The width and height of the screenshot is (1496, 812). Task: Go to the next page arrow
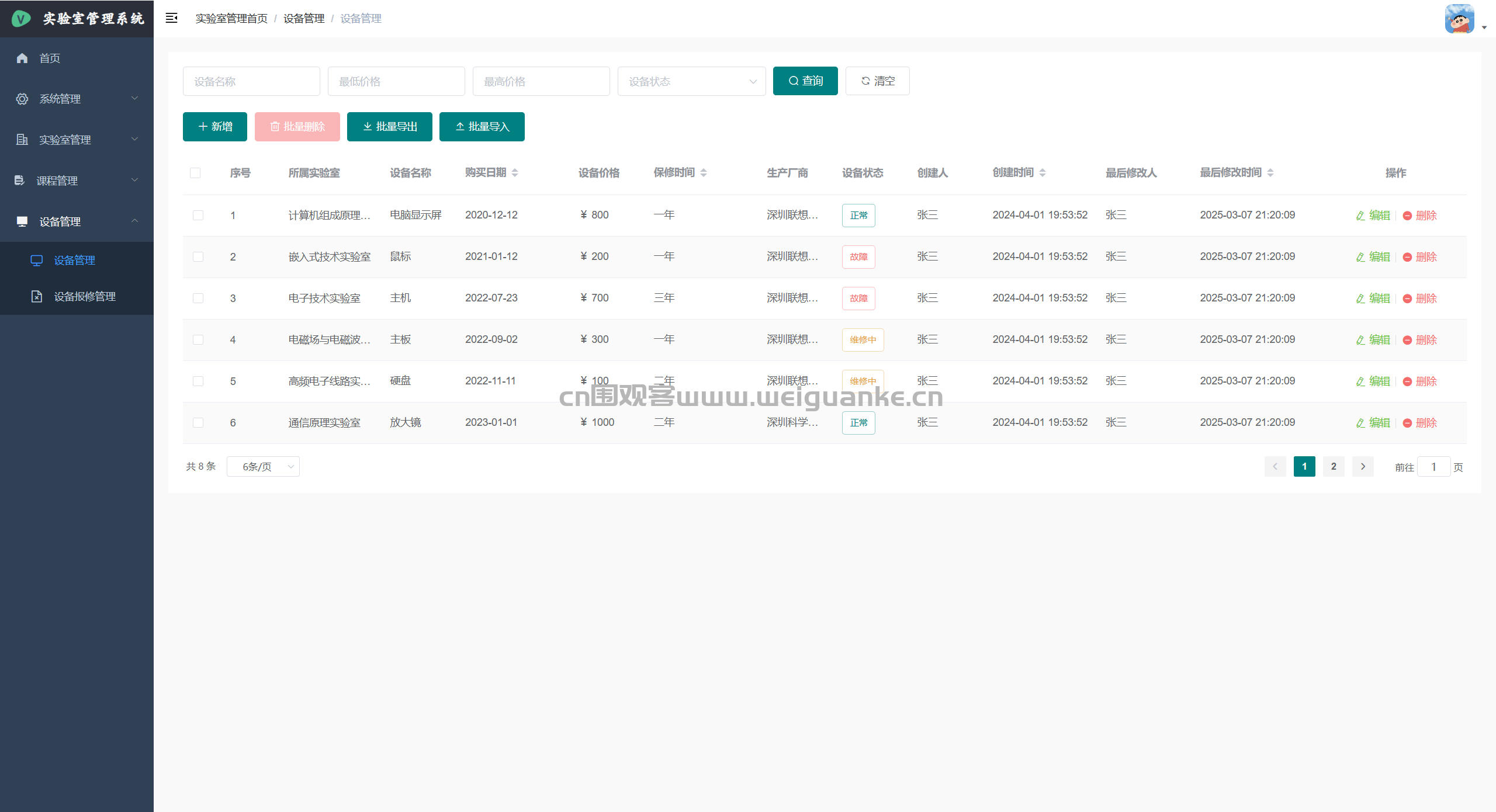pos(1363,466)
